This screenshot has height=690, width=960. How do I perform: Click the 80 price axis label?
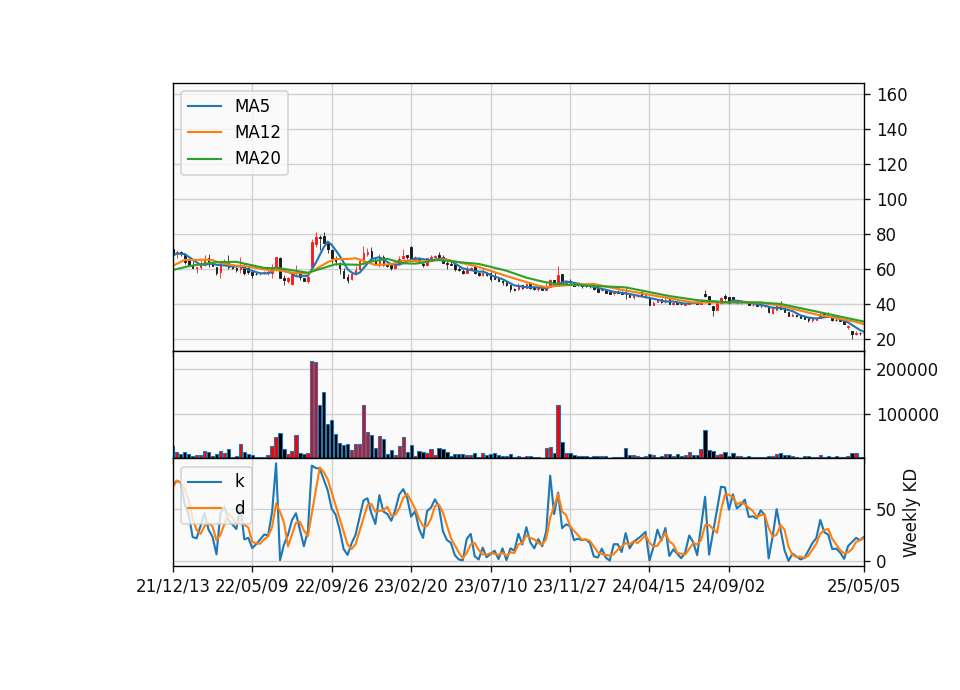887,234
